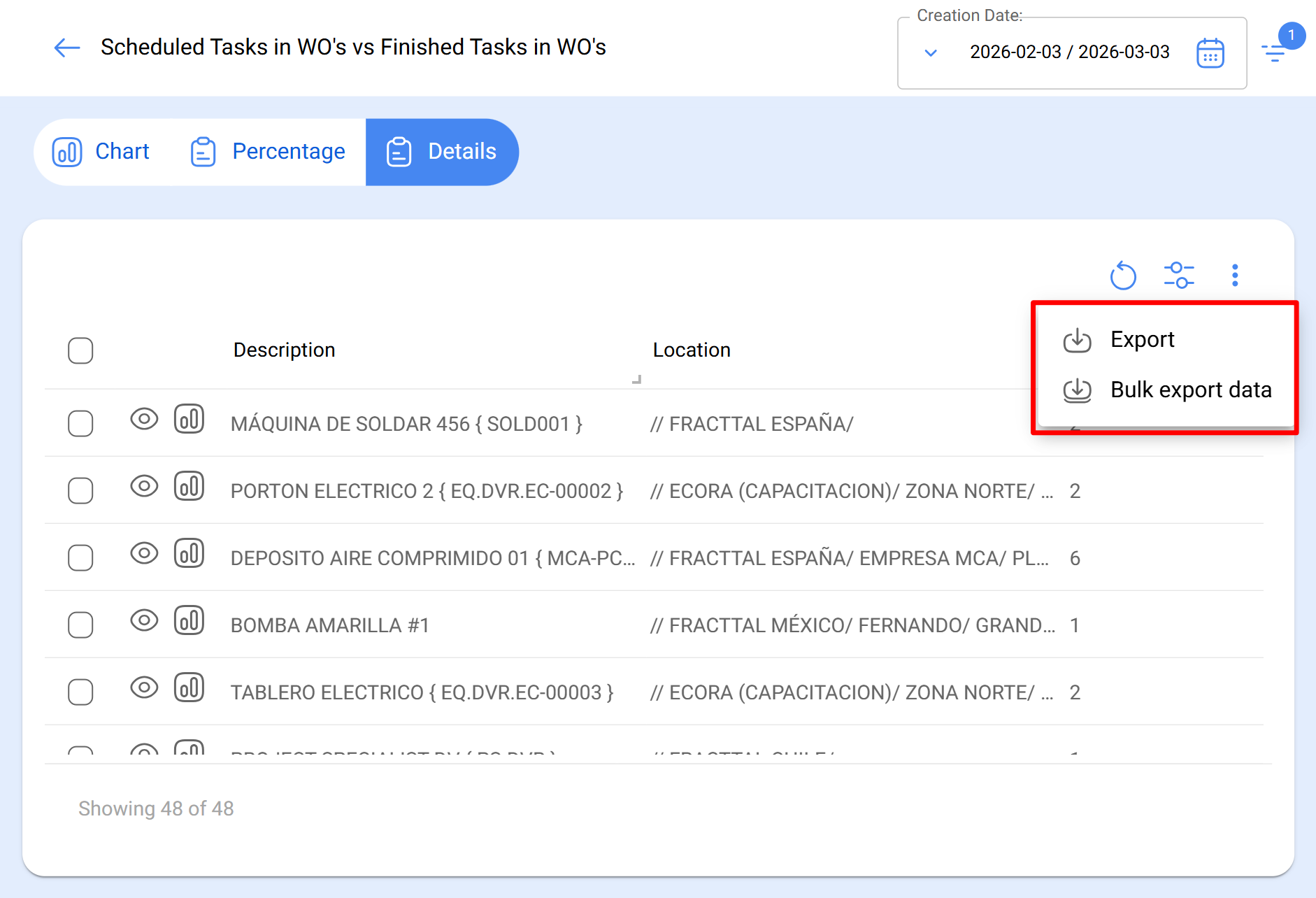Click the Location column header
This screenshot has height=898, width=1316.
pyautogui.click(x=691, y=350)
